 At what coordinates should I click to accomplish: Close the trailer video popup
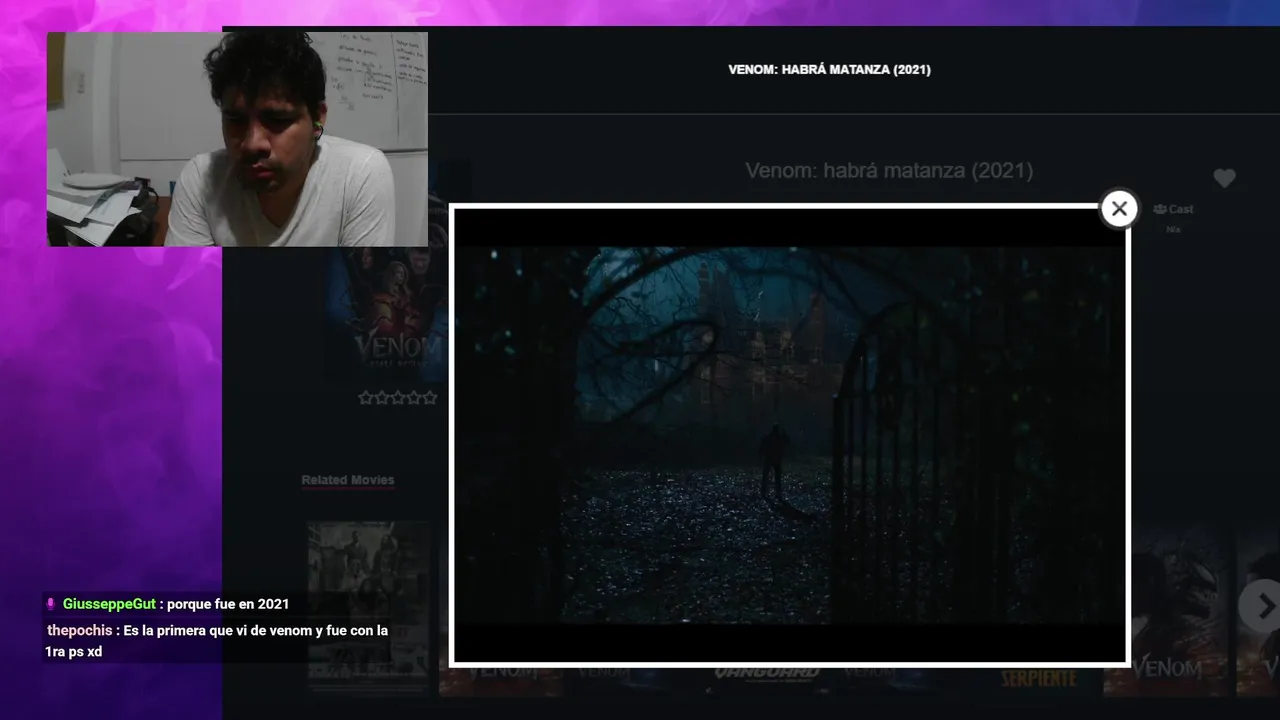[x=1119, y=209]
